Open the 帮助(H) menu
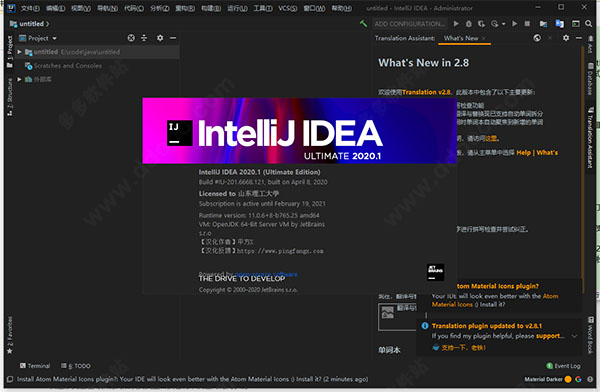 pos(341,8)
